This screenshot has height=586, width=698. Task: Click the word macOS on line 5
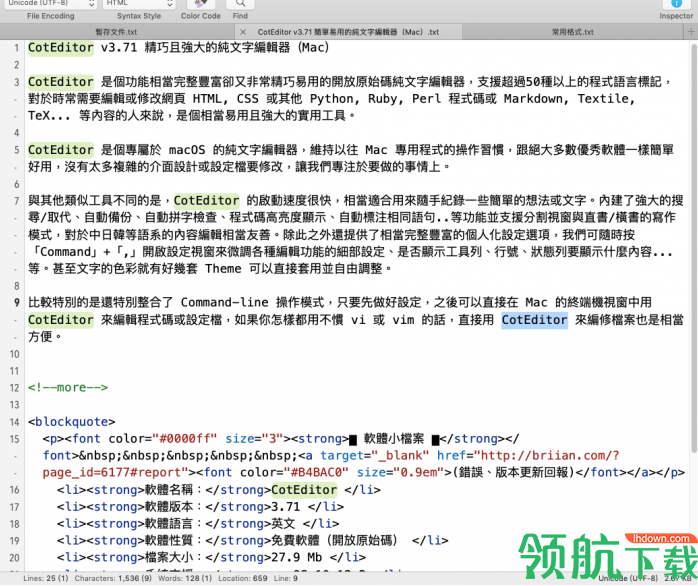(187, 150)
